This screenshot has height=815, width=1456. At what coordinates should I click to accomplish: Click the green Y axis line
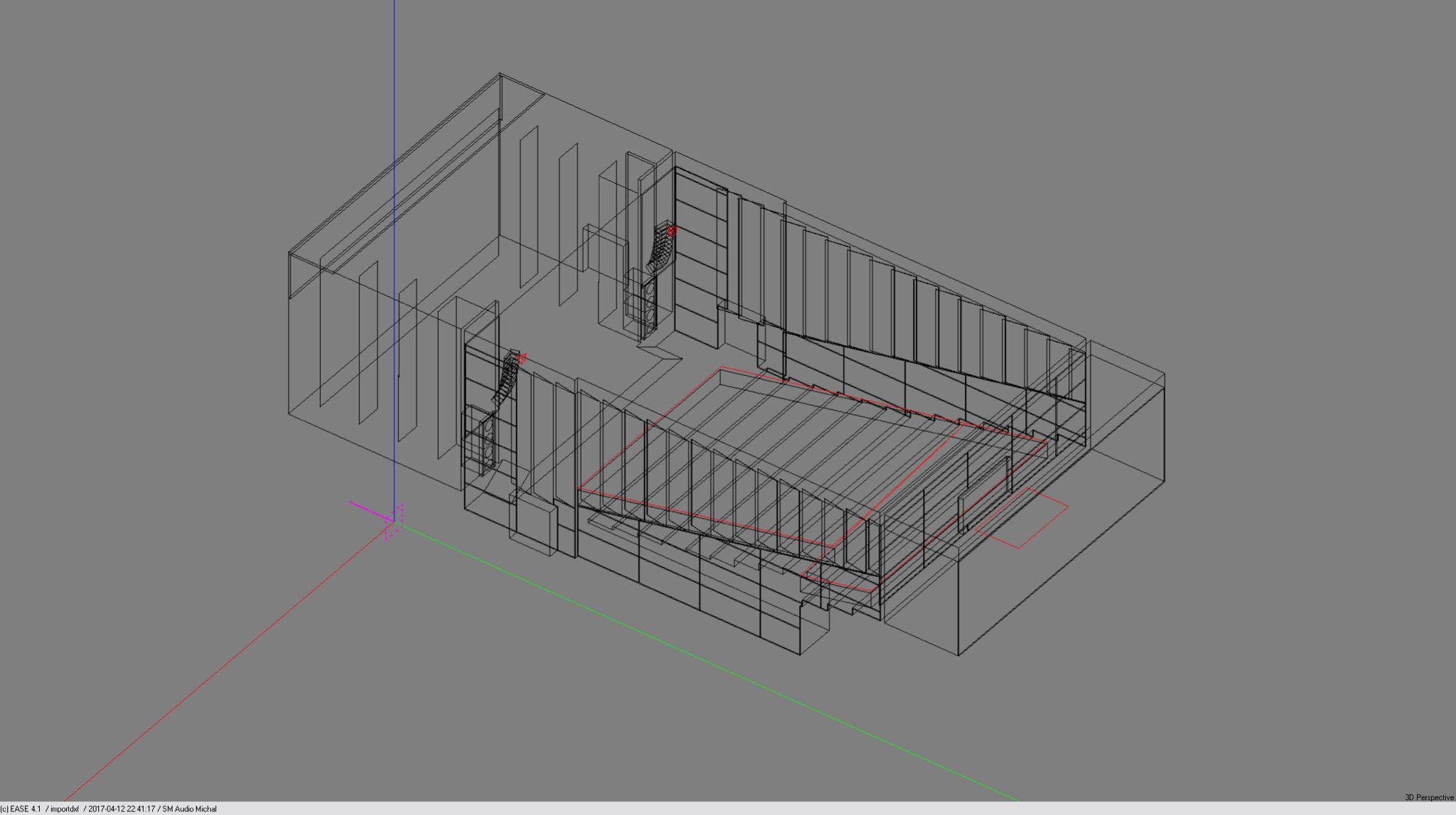point(782,696)
